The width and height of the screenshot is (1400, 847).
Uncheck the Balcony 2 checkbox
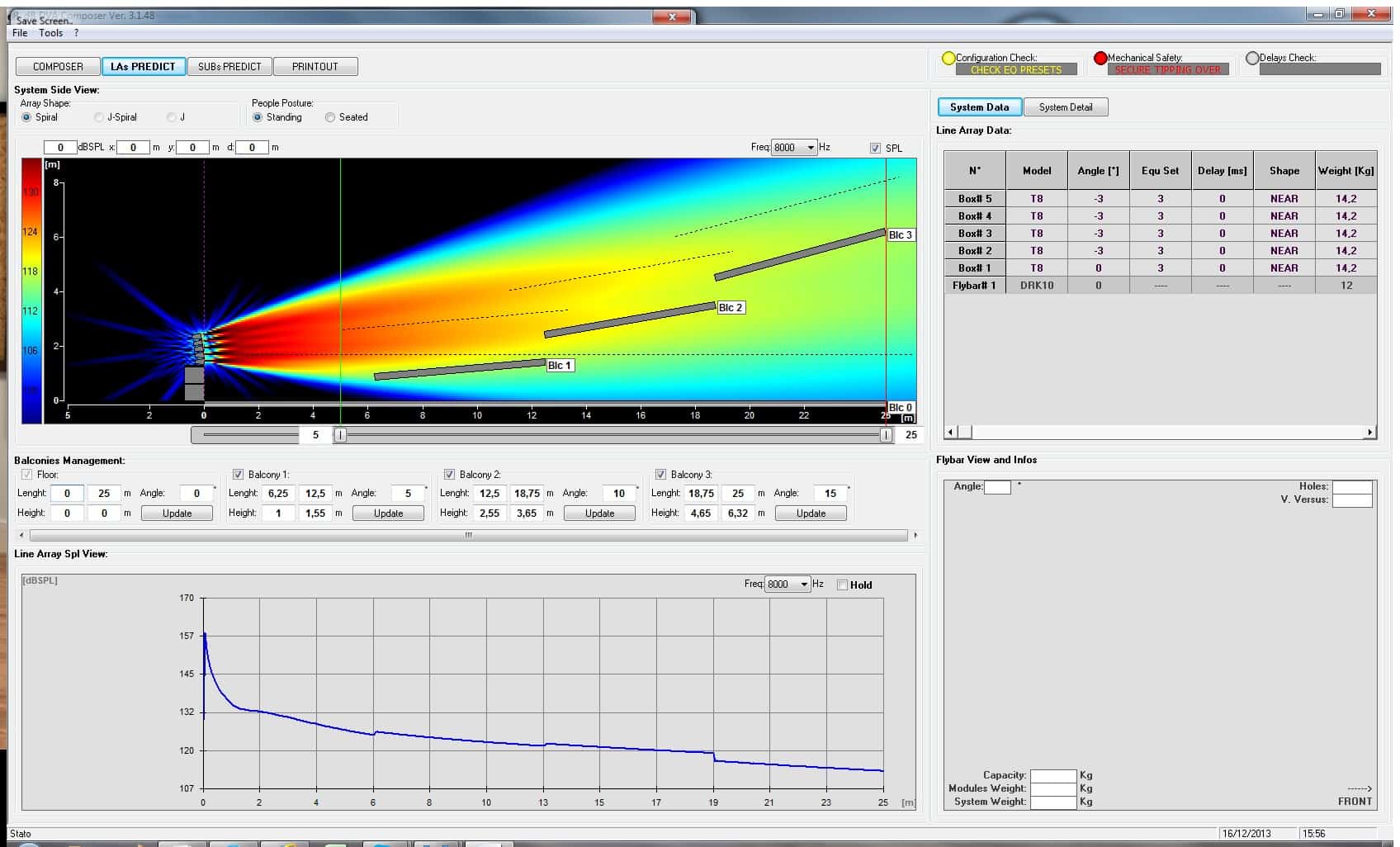(450, 475)
